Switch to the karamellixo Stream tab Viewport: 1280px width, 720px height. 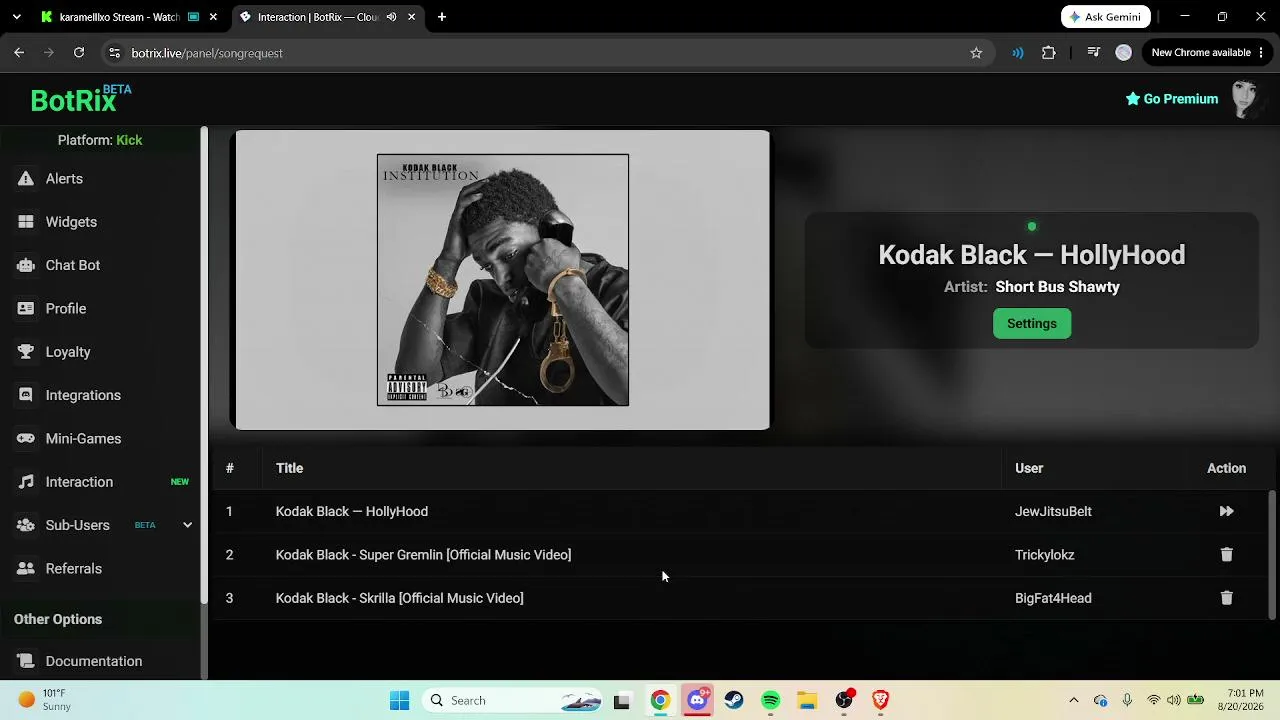pyautogui.click(x=119, y=17)
